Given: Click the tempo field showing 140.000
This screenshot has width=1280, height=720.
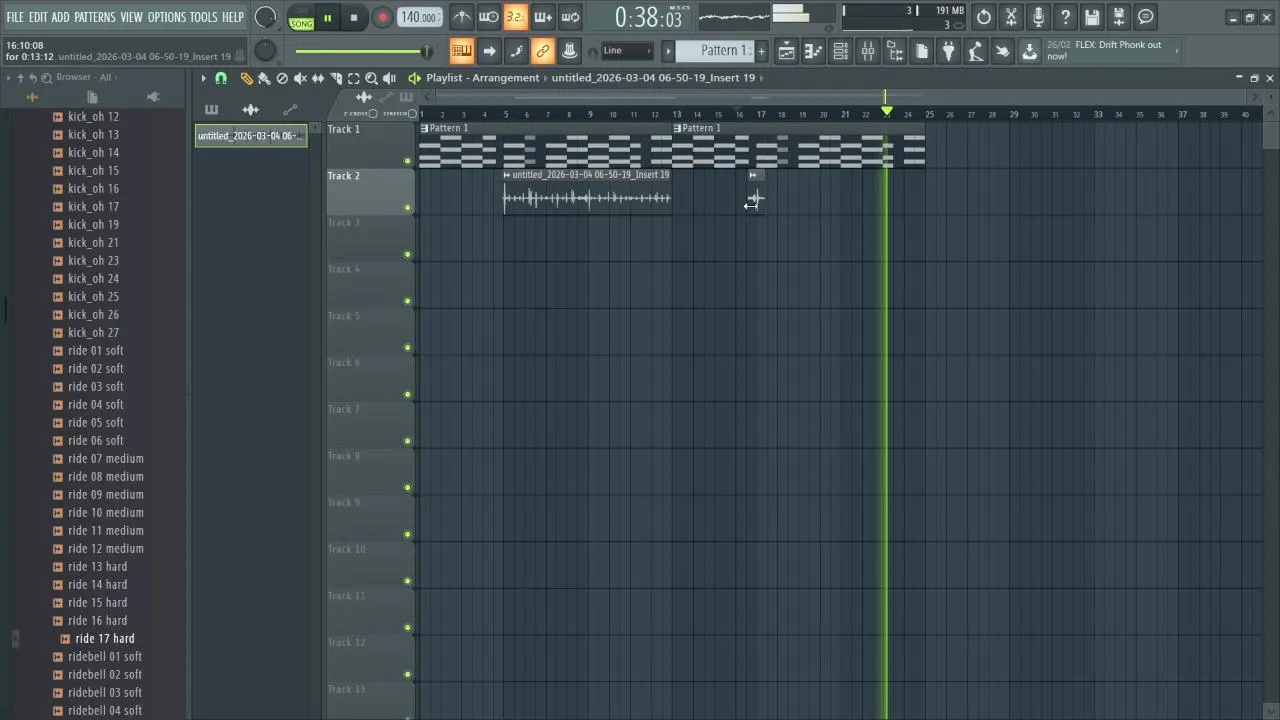Looking at the screenshot, I should click(x=419, y=17).
